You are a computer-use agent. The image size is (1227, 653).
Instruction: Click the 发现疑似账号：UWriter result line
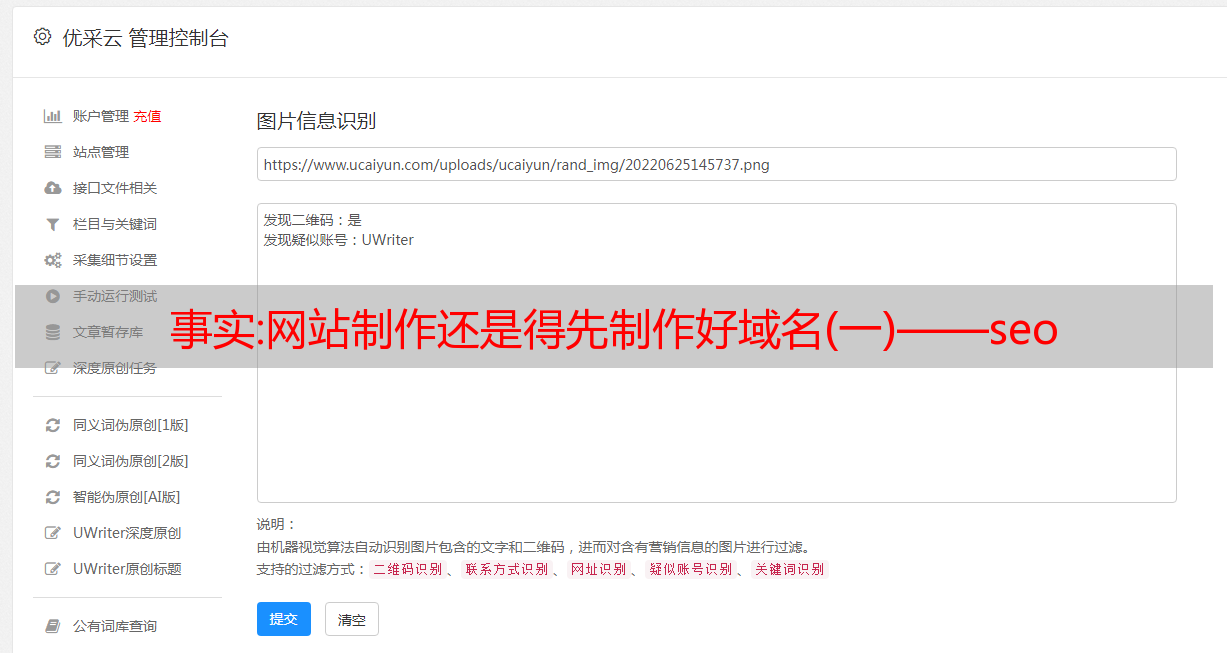[339, 240]
